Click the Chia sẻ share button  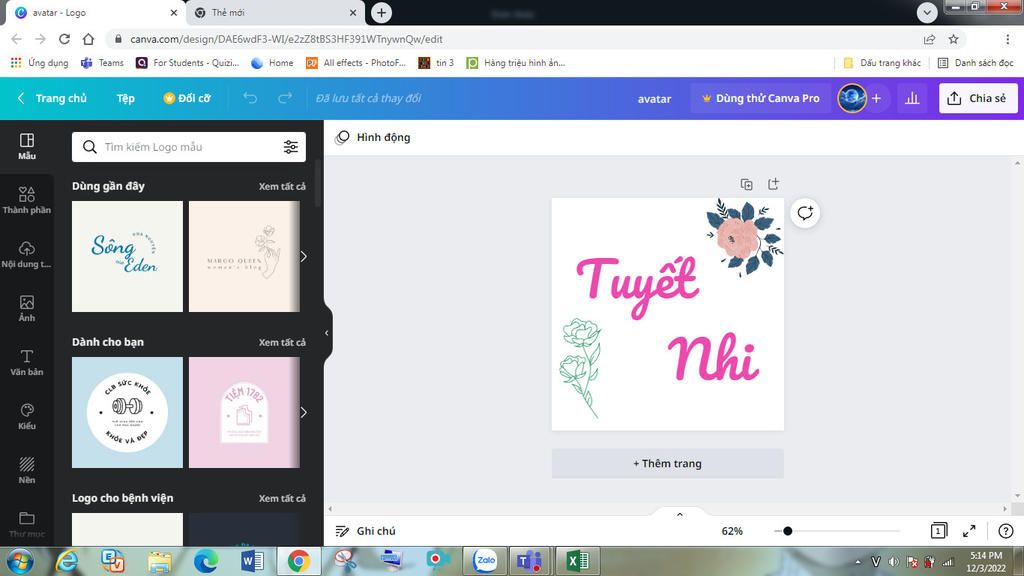(978, 98)
